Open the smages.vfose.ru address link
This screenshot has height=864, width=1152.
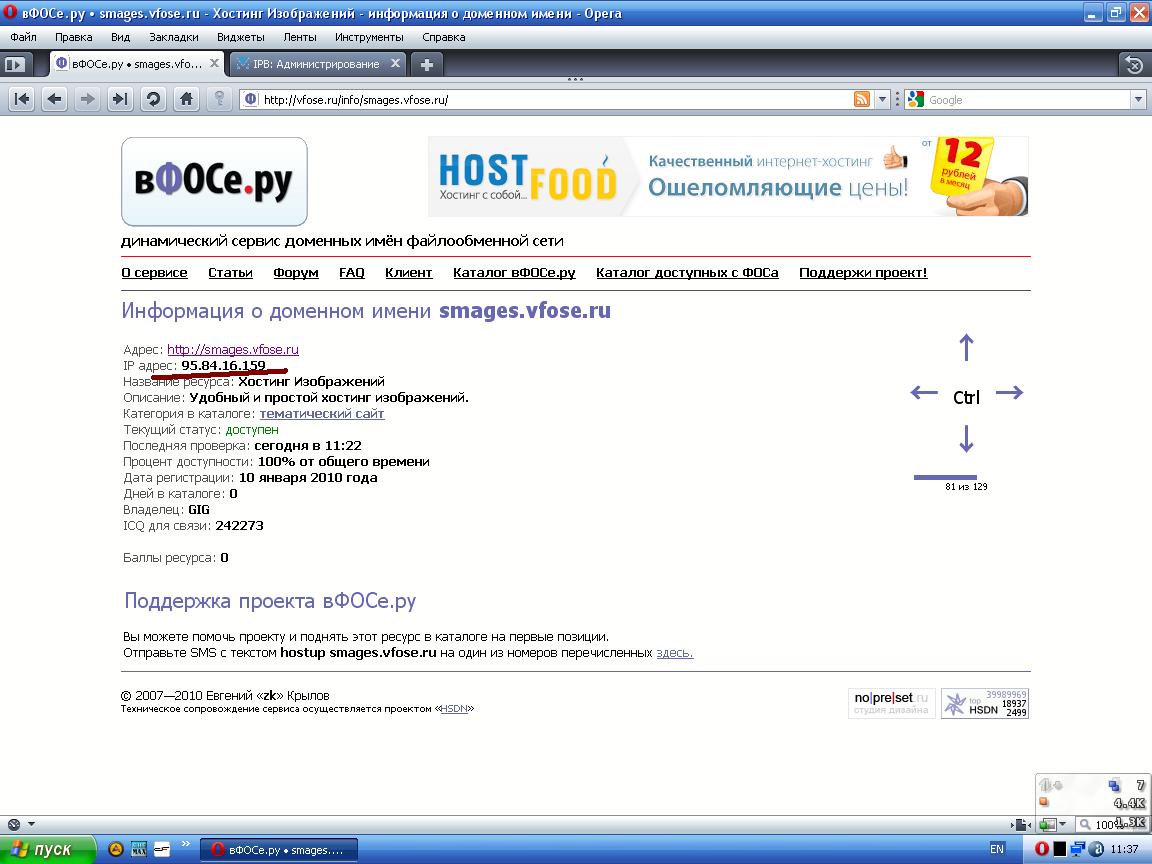pos(233,350)
